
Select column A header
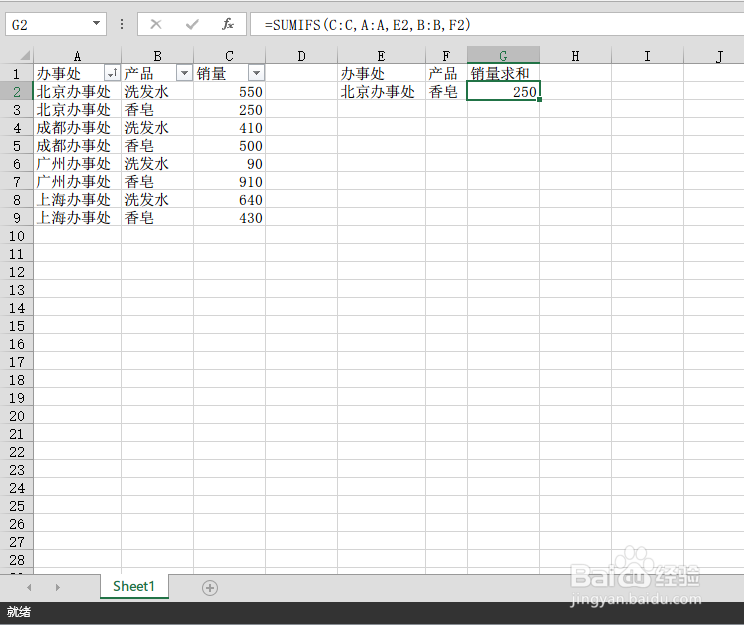click(77, 56)
